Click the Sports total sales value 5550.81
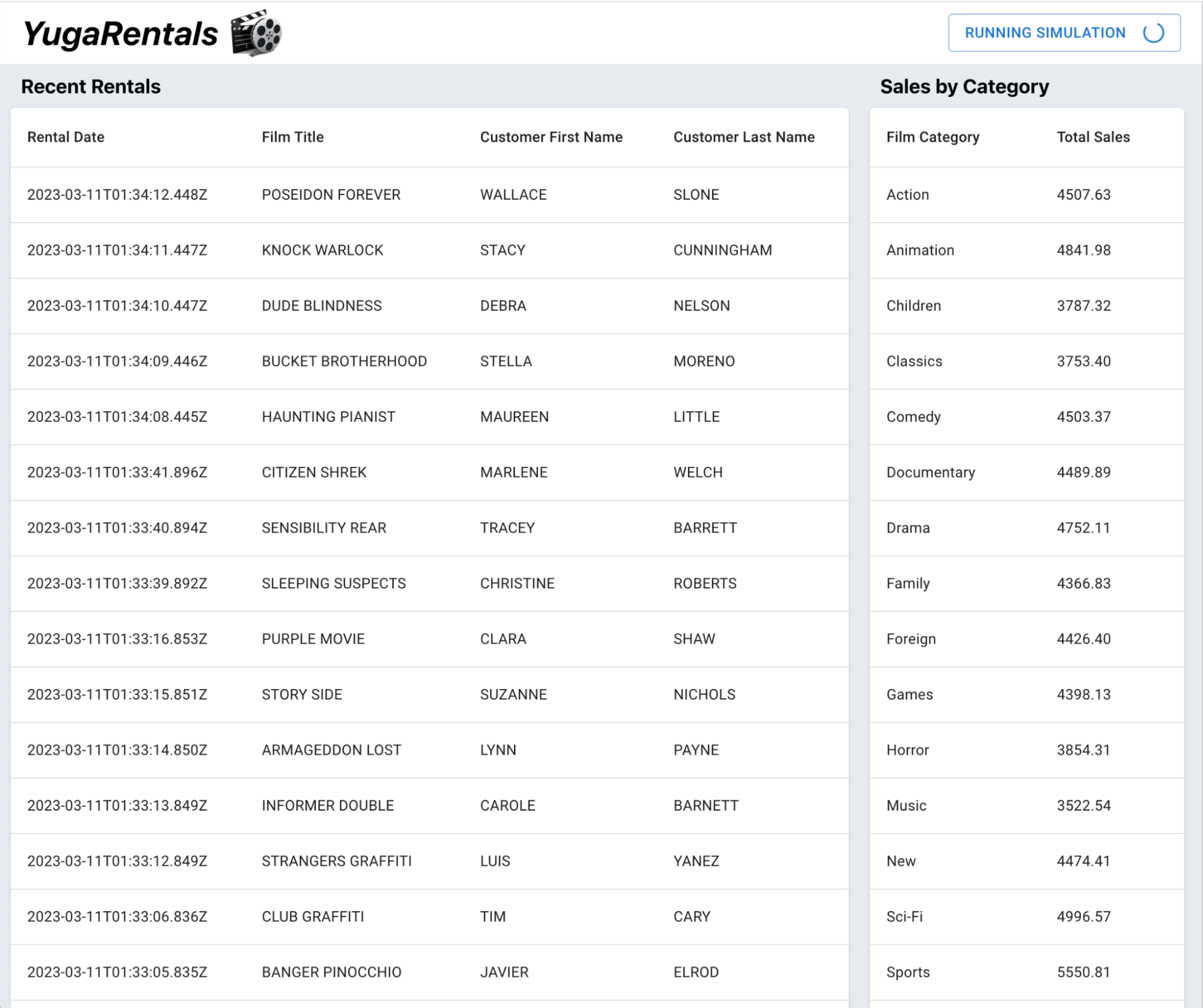Screen dimensions: 1203x1008 (1083, 971)
